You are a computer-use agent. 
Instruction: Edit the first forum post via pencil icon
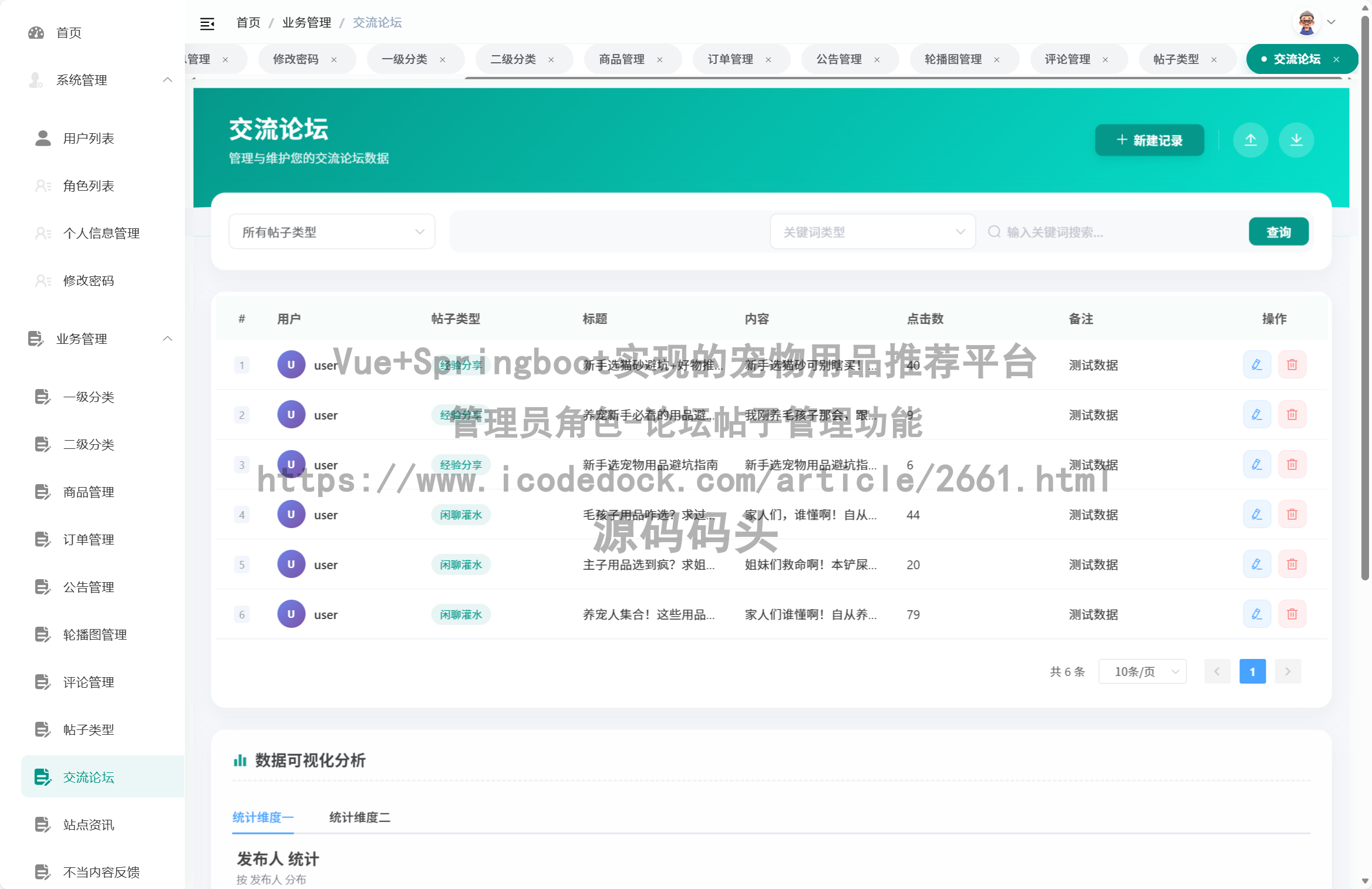1257,364
